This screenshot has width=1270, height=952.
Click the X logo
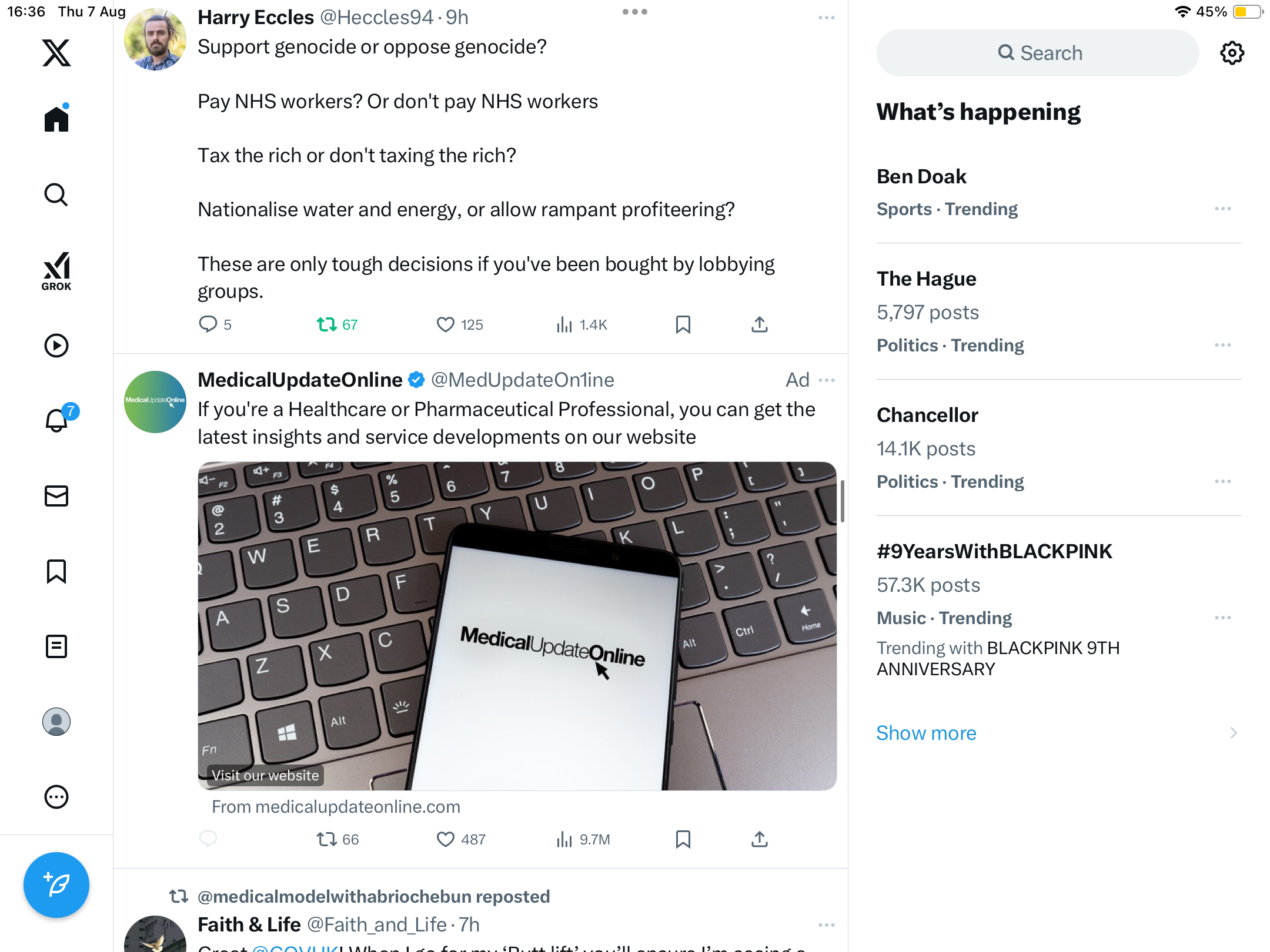(56, 53)
